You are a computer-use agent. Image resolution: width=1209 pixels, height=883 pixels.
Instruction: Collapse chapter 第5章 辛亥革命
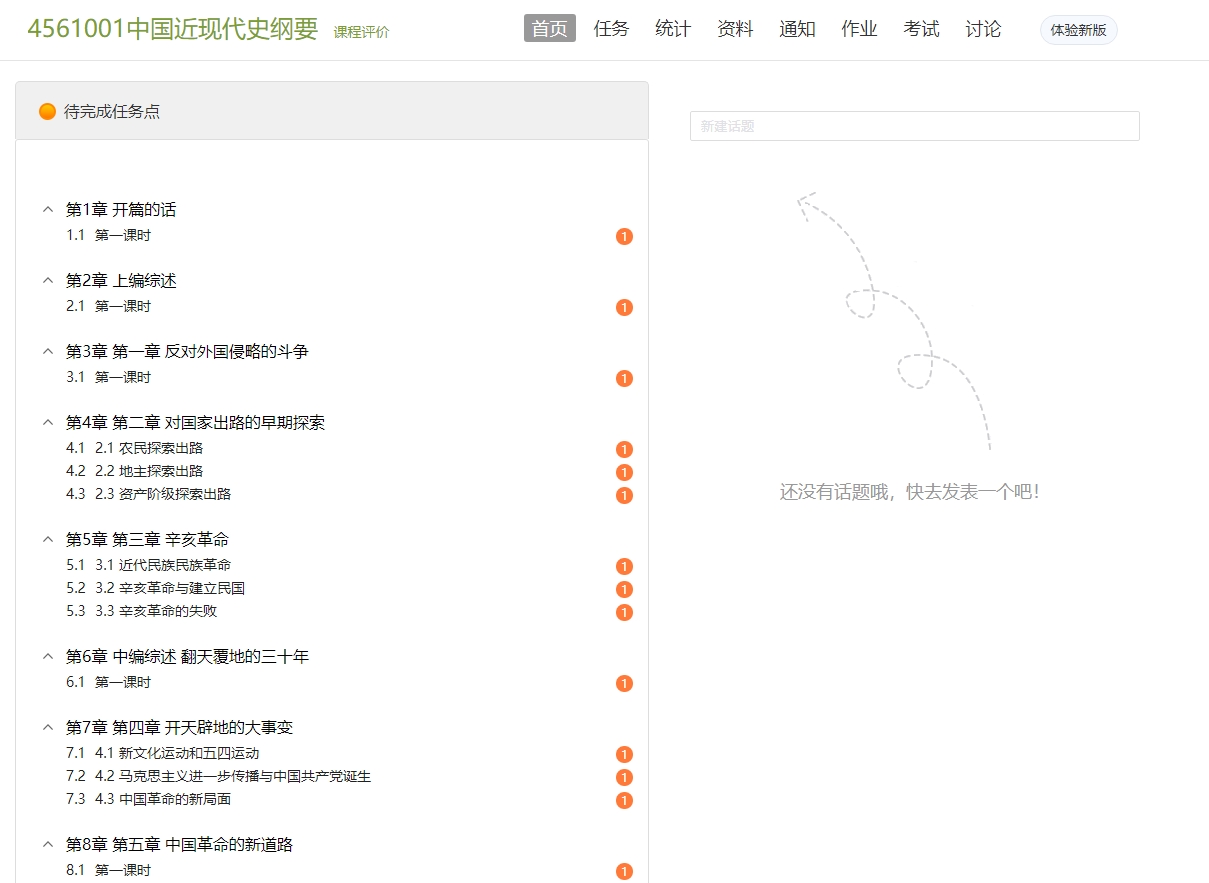click(47, 540)
